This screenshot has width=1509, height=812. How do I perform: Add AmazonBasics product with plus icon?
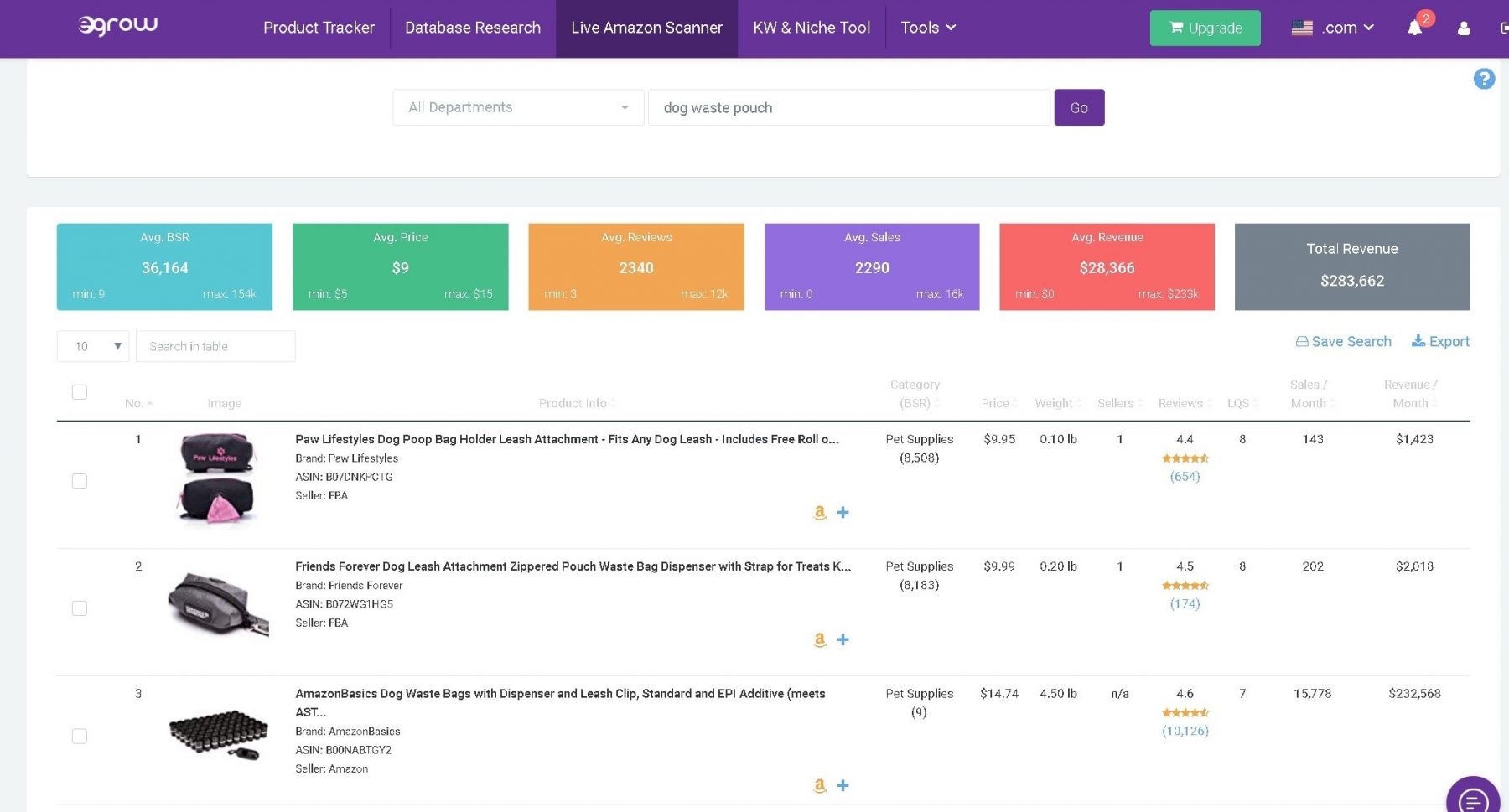[843, 785]
